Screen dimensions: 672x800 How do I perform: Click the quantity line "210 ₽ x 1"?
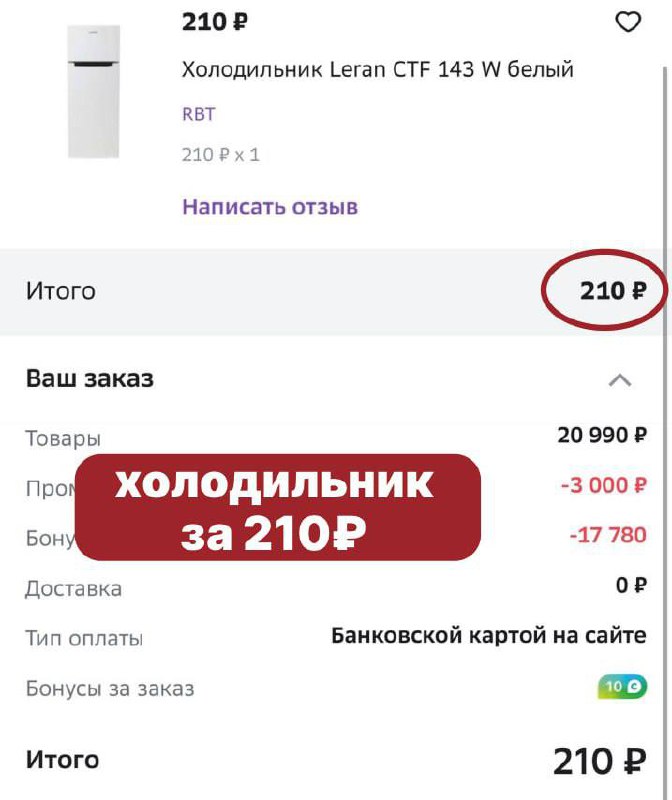220,155
